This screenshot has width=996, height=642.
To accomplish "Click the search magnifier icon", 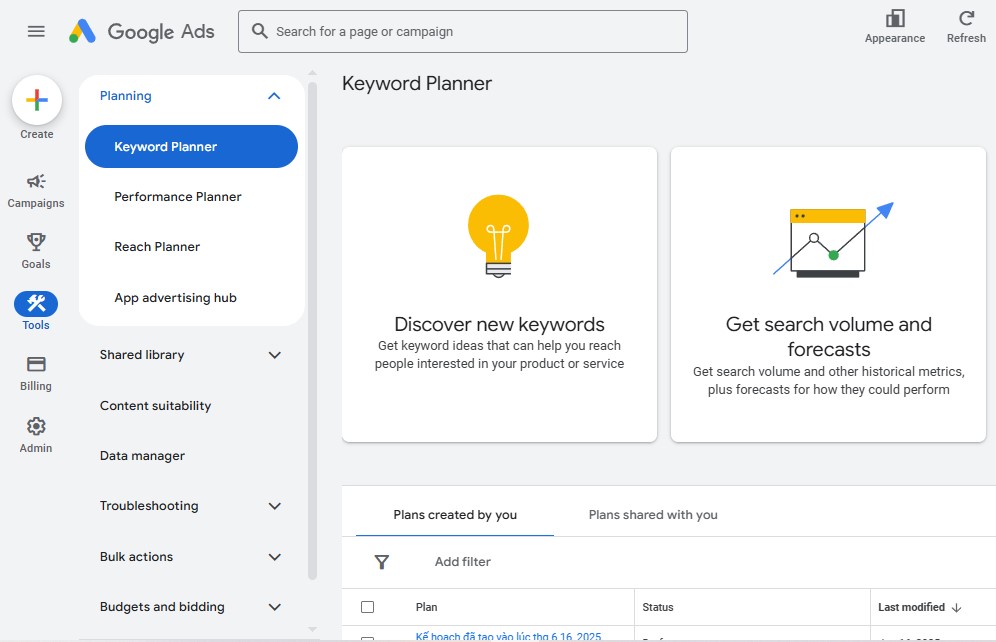I will click(x=259, y=30).
